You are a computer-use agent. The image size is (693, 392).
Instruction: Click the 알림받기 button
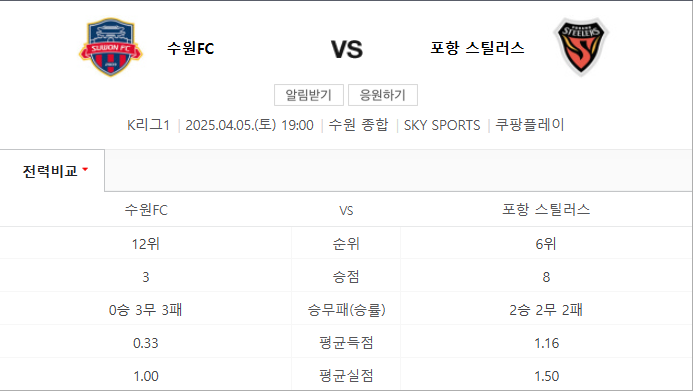(x=308, y=95)
